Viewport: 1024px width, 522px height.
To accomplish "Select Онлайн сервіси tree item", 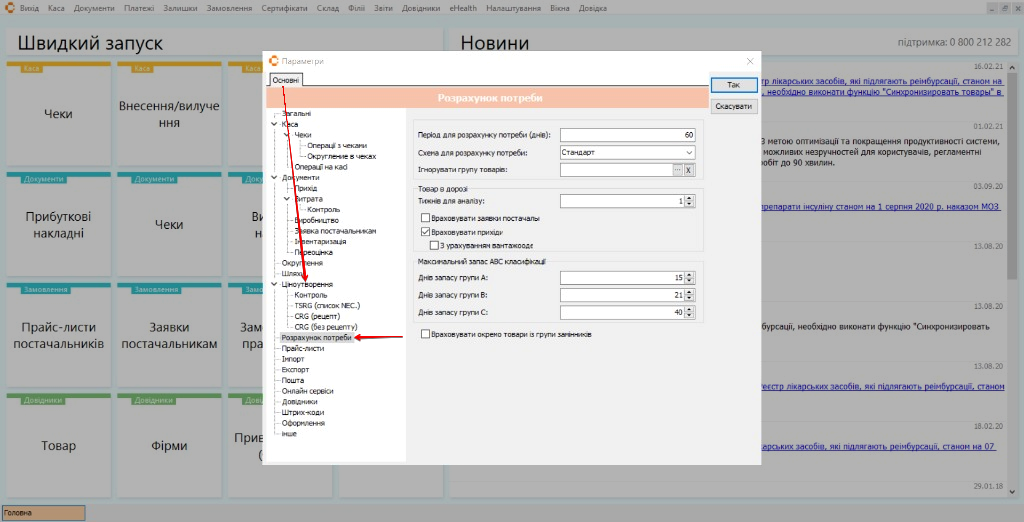I will 308,391.
